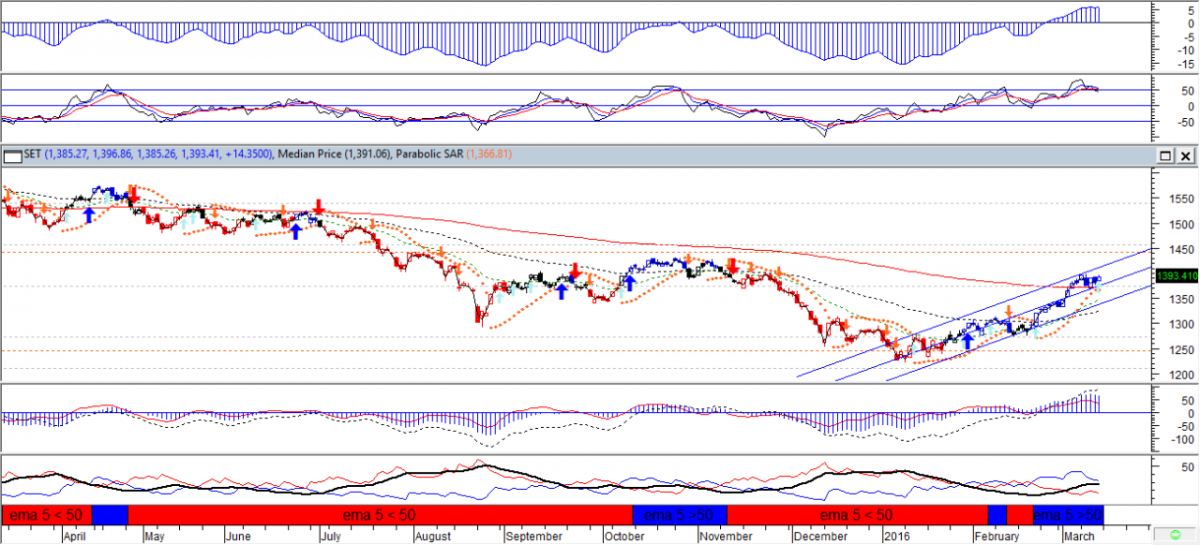
Task: Click the August label on the date axis
Action: tap(432, 536)
